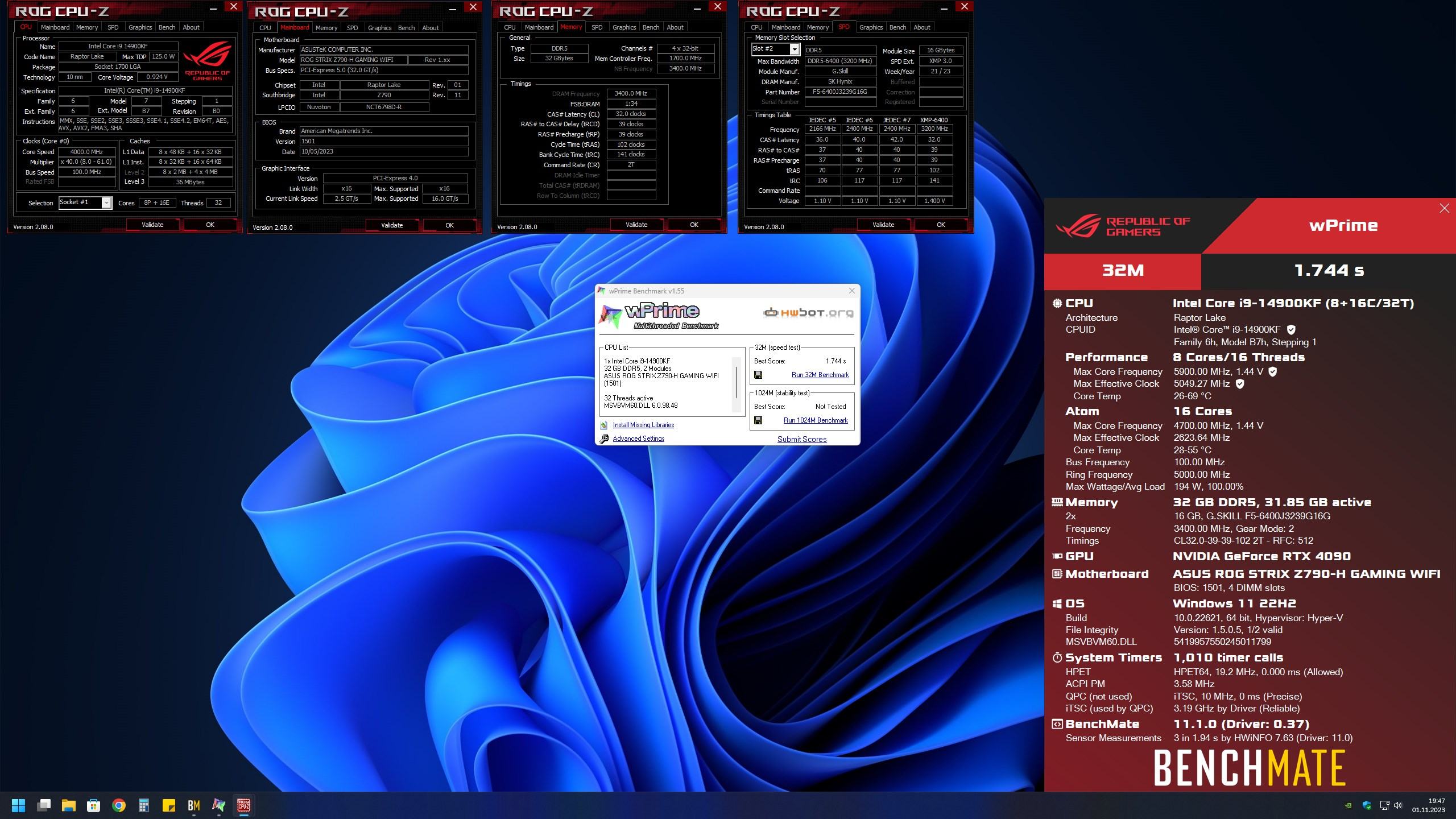Close the BenchMate results panel
Viewport: 1456px width, 819px height.
pos(1444,208)
